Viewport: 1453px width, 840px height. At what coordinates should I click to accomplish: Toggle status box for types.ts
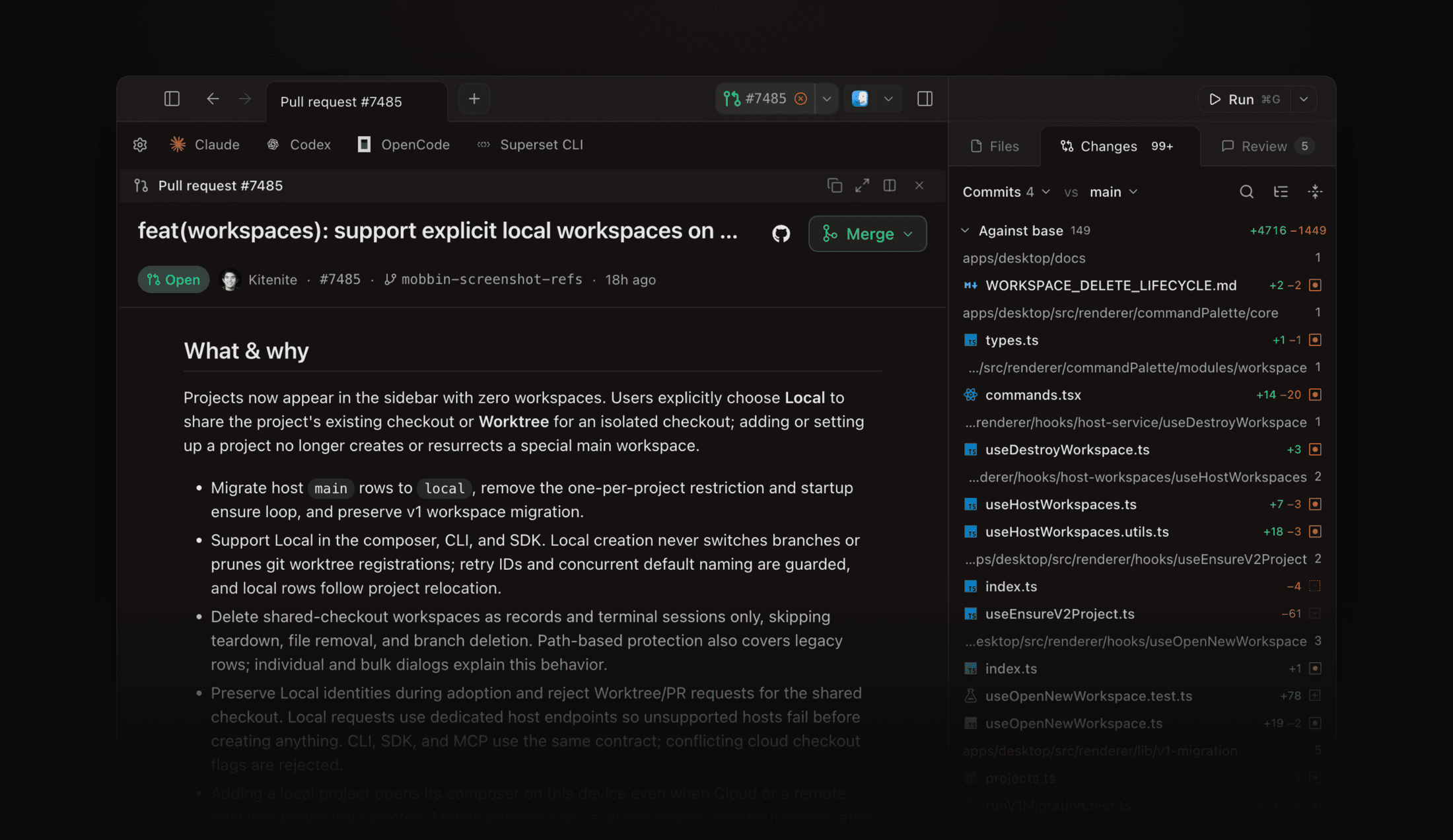tap(1315, 340)
